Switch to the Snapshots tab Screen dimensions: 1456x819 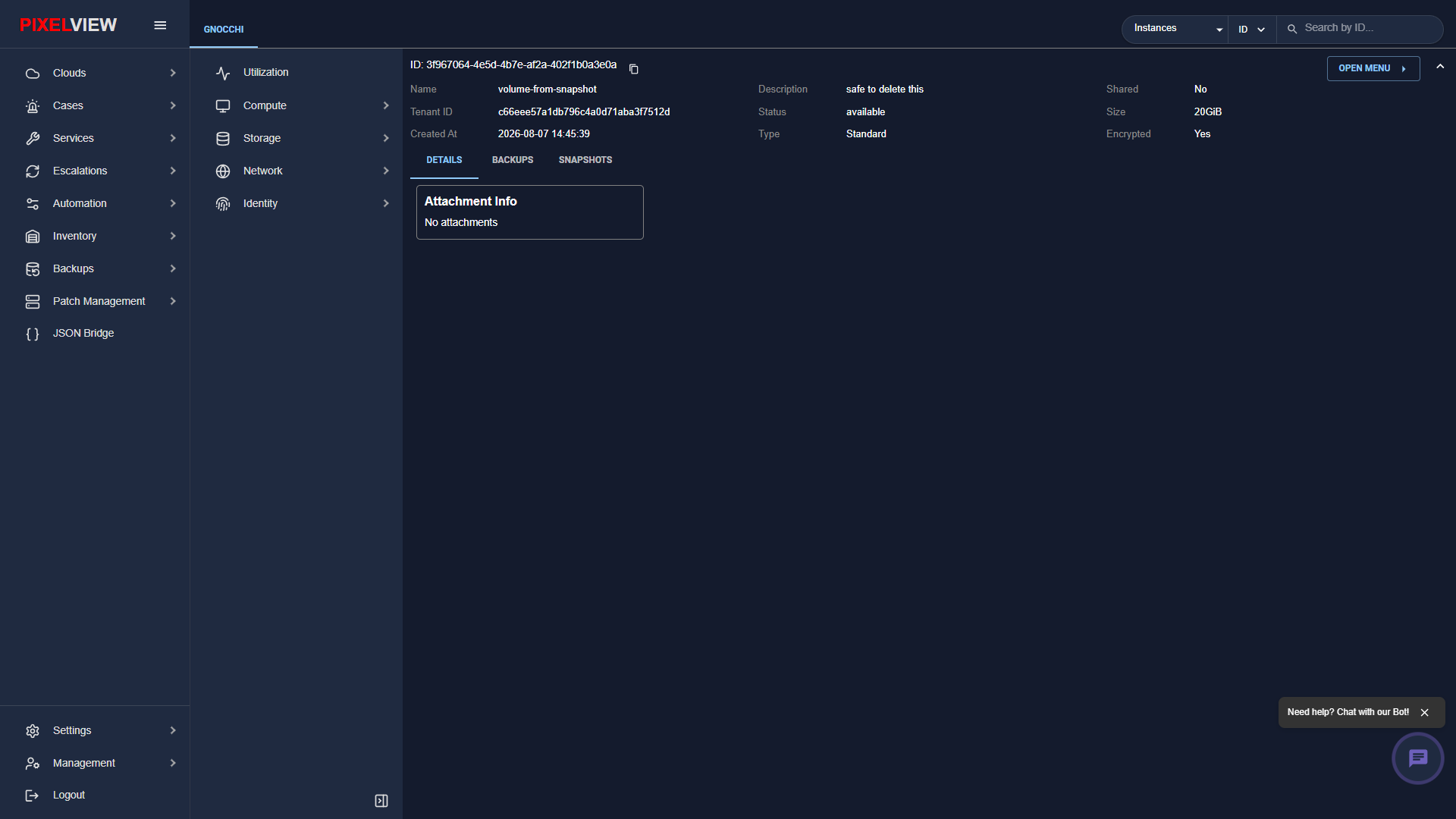(585, 160)
